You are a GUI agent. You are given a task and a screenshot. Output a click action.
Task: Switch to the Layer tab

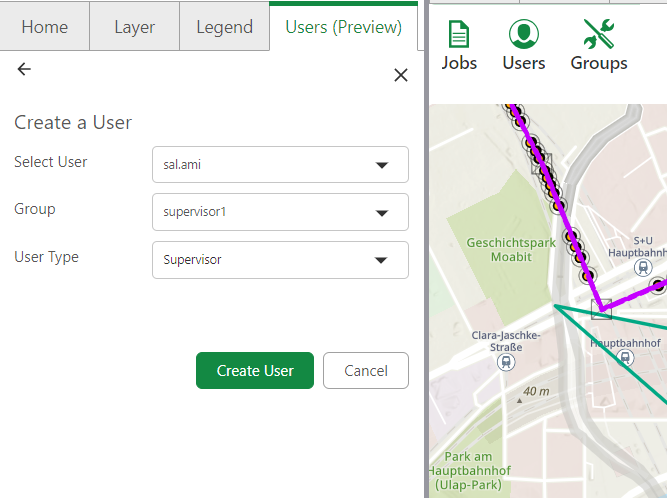point(134,27)
